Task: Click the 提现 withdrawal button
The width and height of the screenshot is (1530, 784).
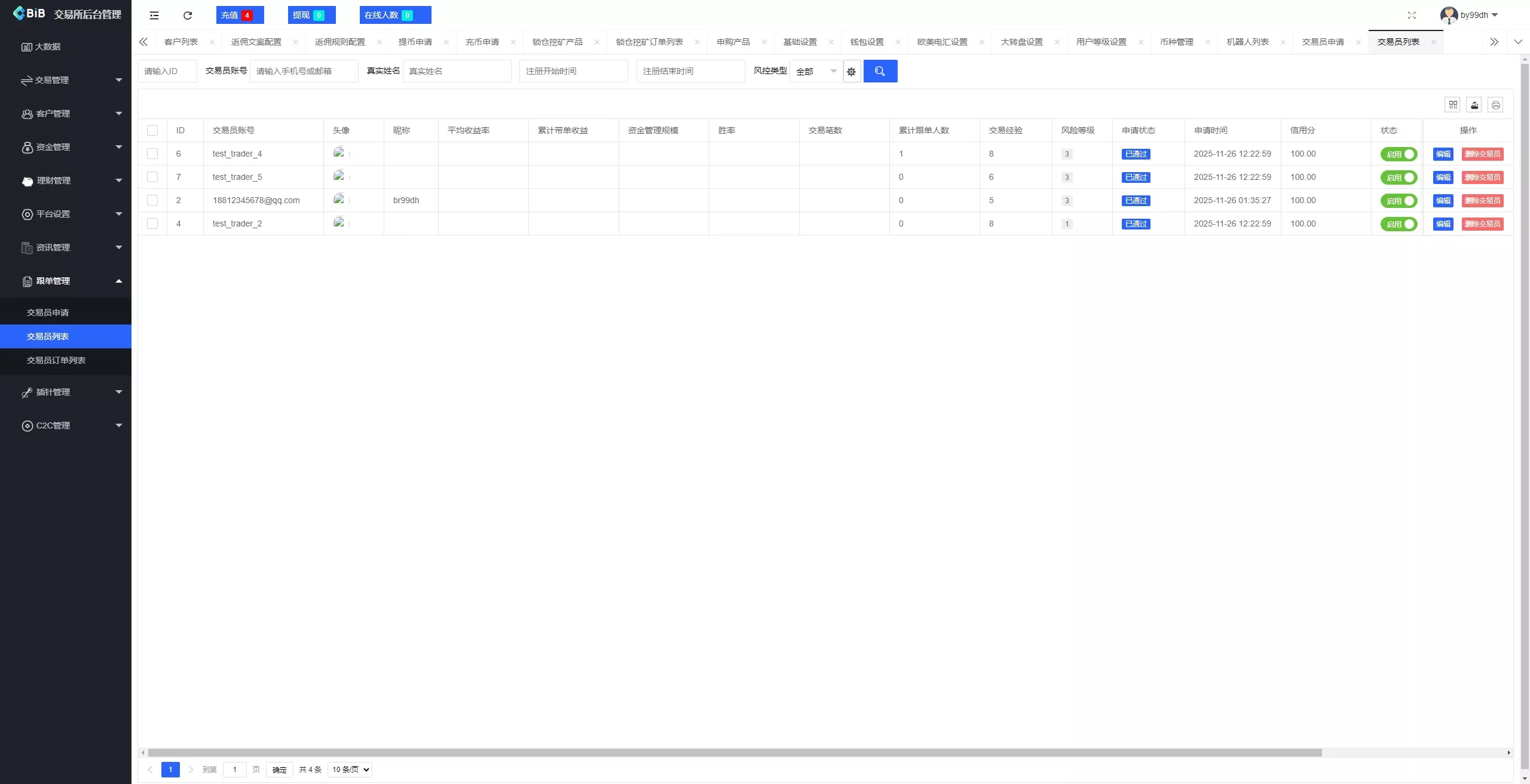Action: tap(311, 14)
